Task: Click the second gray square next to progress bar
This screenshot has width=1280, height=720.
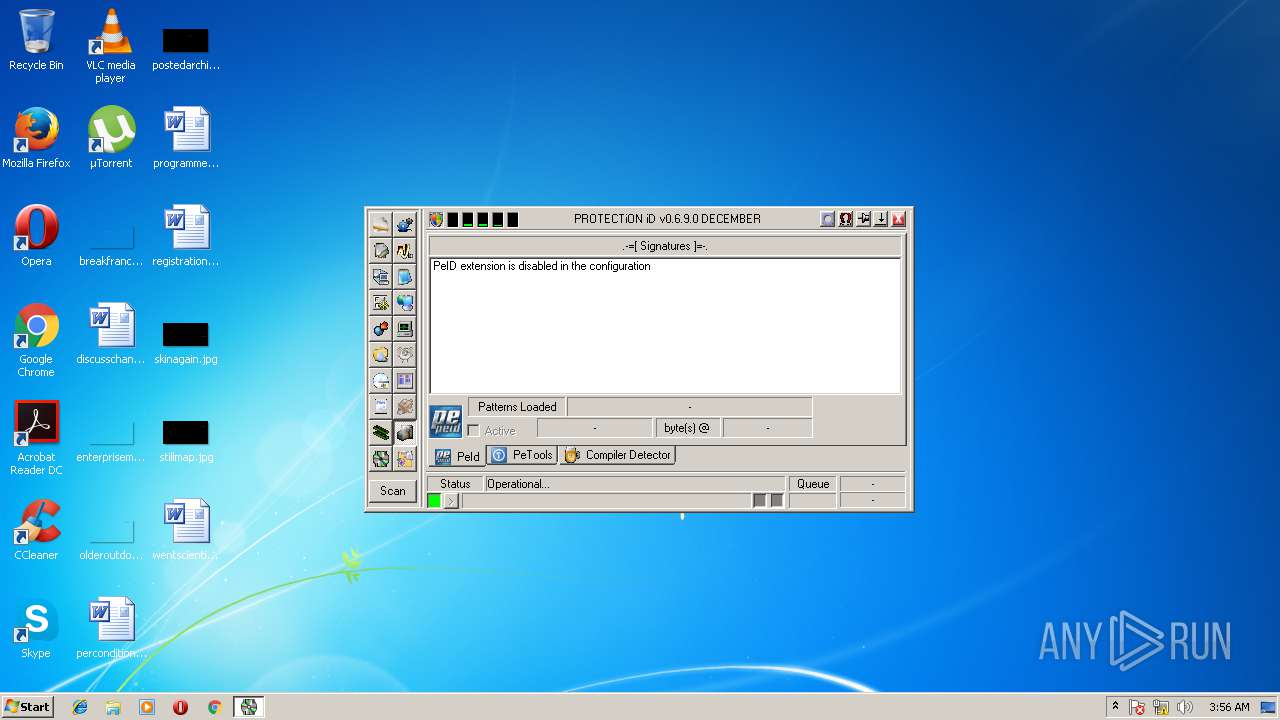Action: tap(777, 500)
